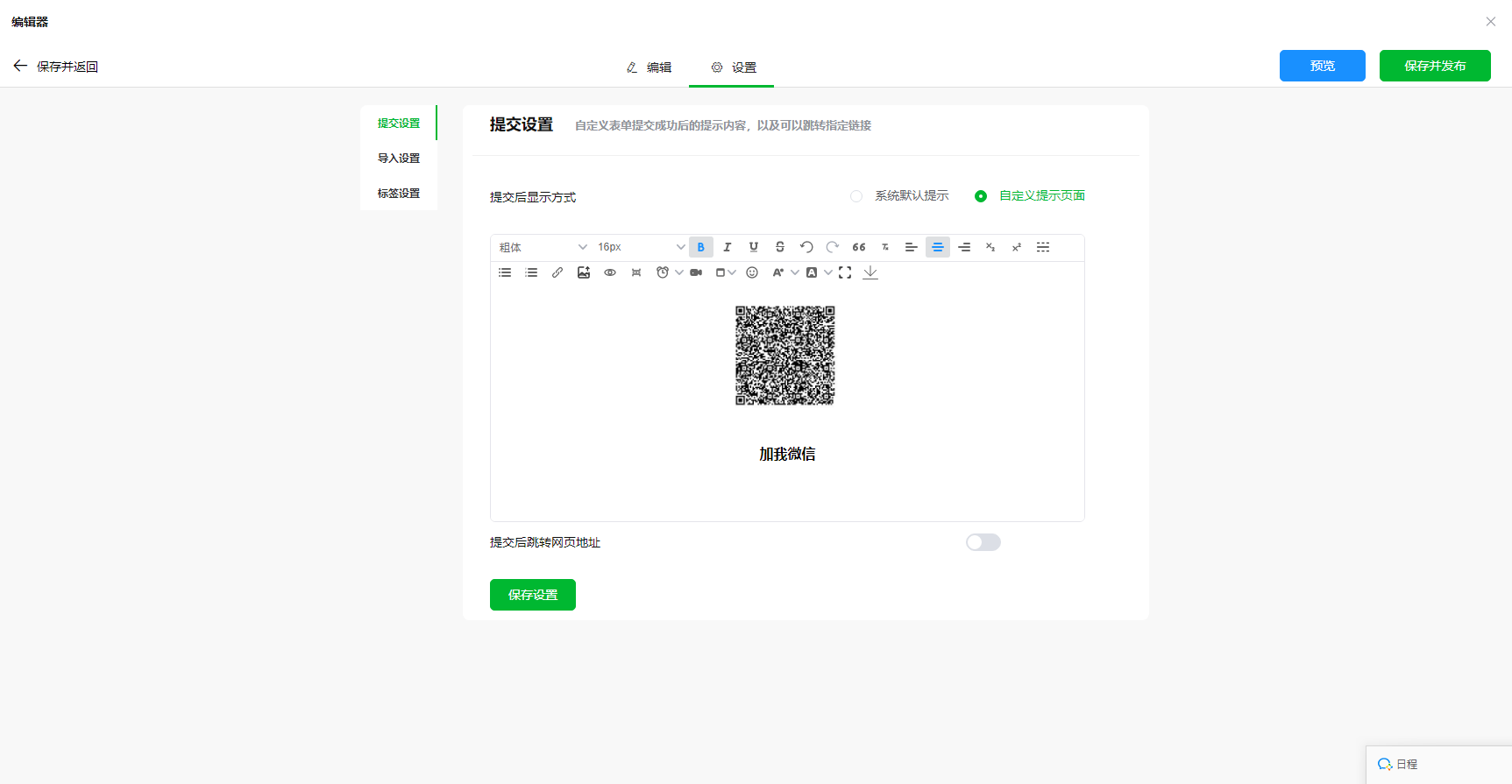The image size is (1512, 784).
Task: Select the QR code image in editor
Action: 785,356
